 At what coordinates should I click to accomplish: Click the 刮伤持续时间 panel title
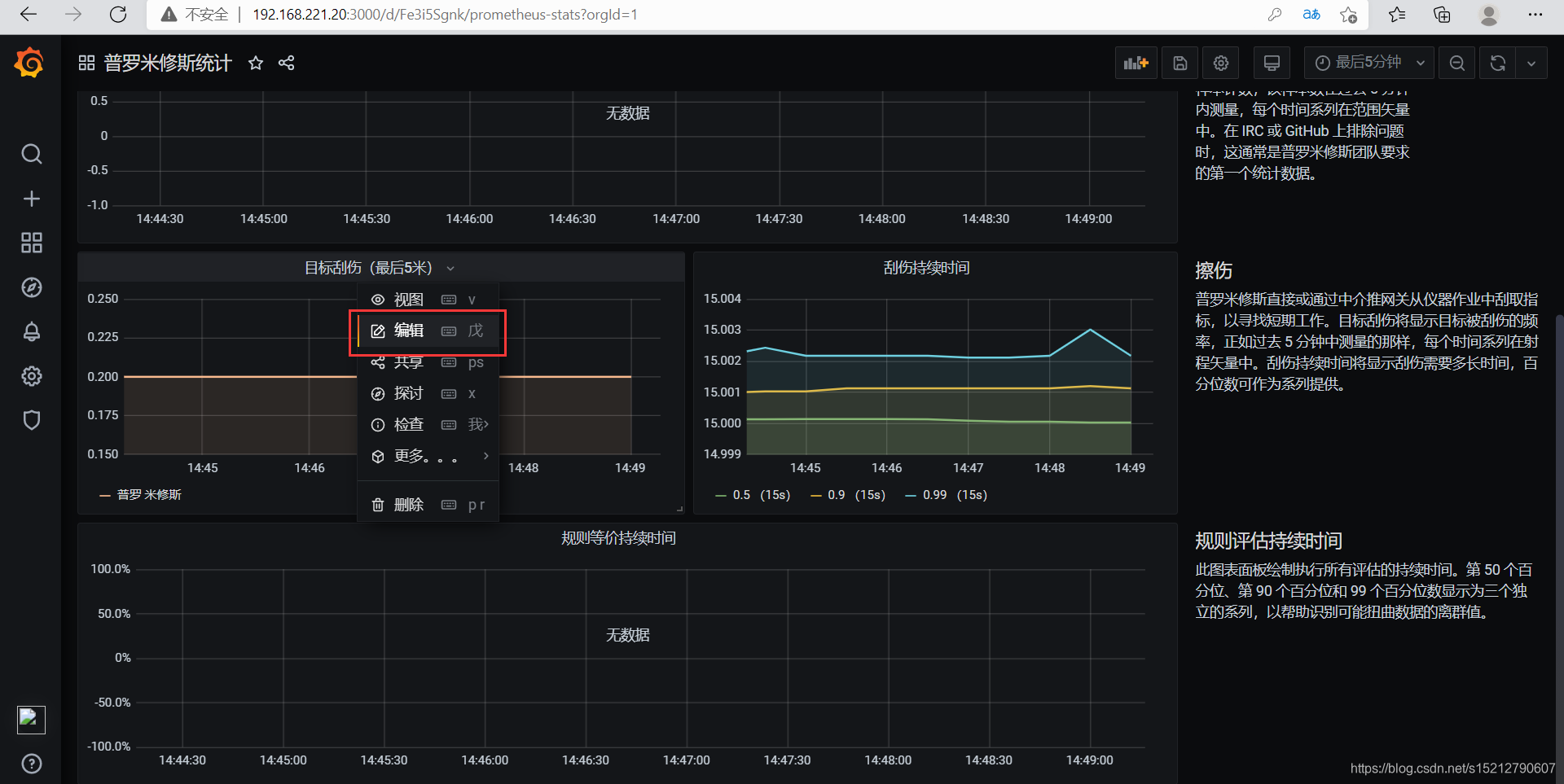coord(926,268)
